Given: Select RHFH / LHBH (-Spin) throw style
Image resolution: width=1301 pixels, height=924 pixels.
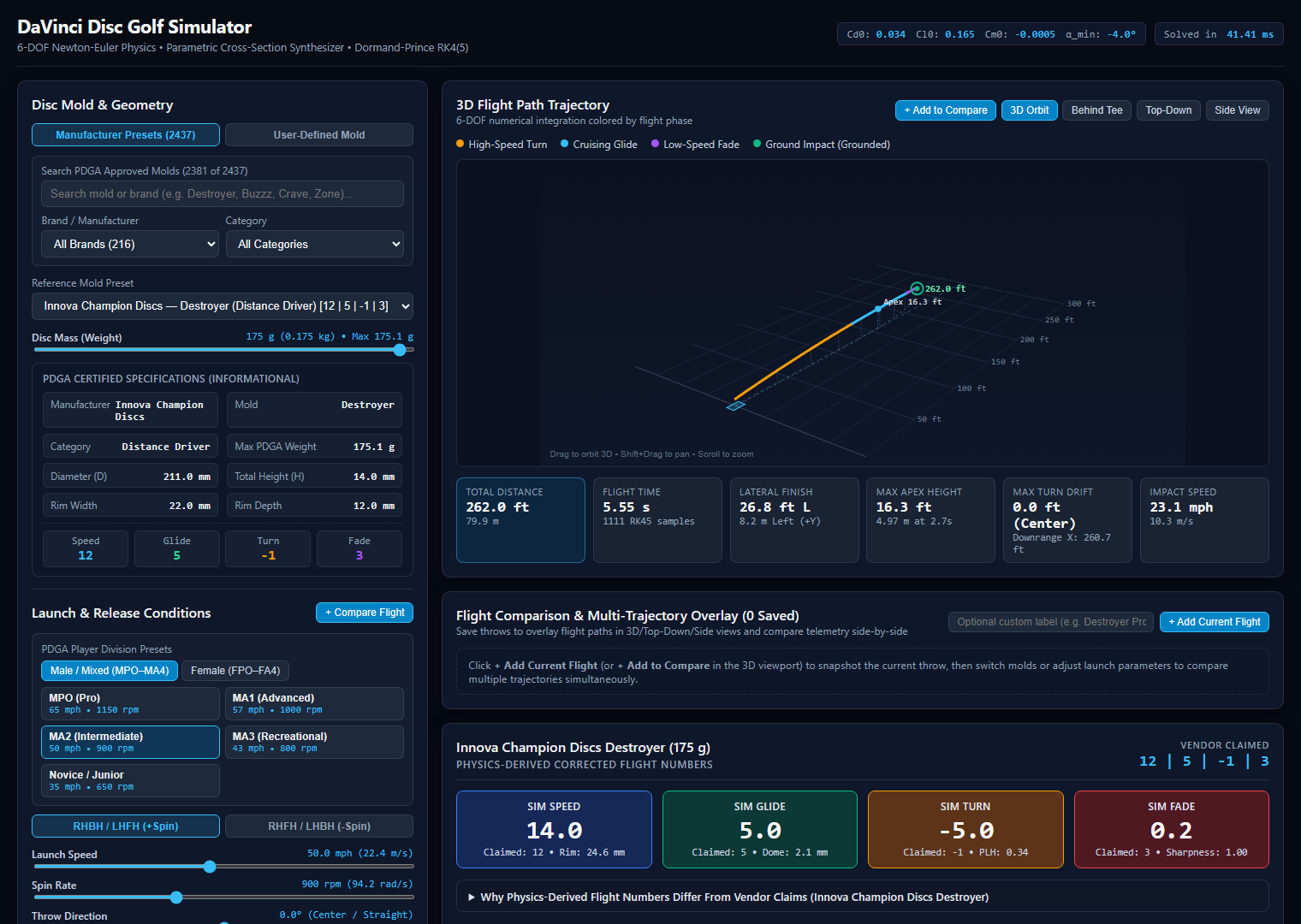Looking at the screenshot, I should [319, 826].
